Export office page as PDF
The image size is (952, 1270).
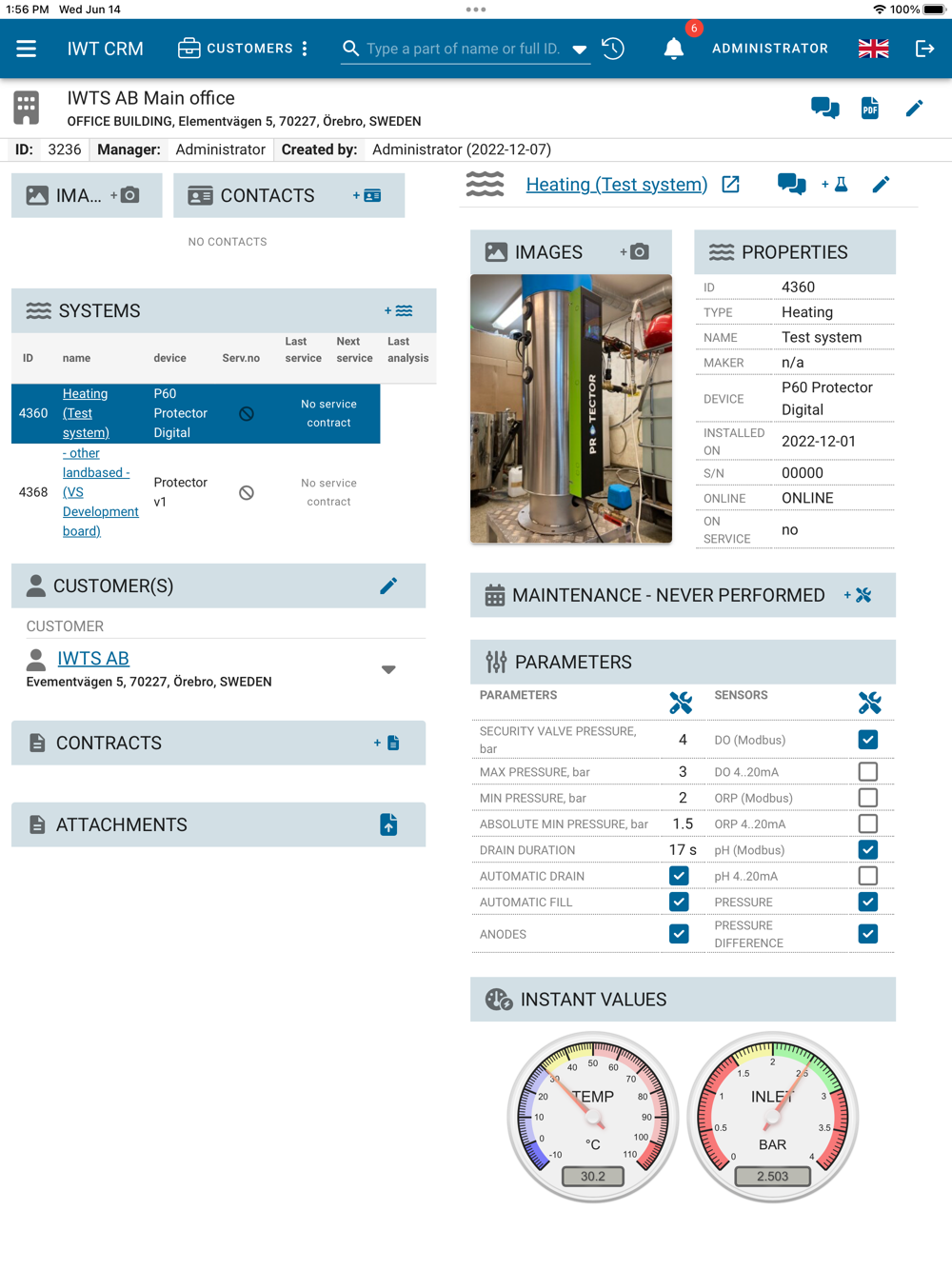[870, 108]
